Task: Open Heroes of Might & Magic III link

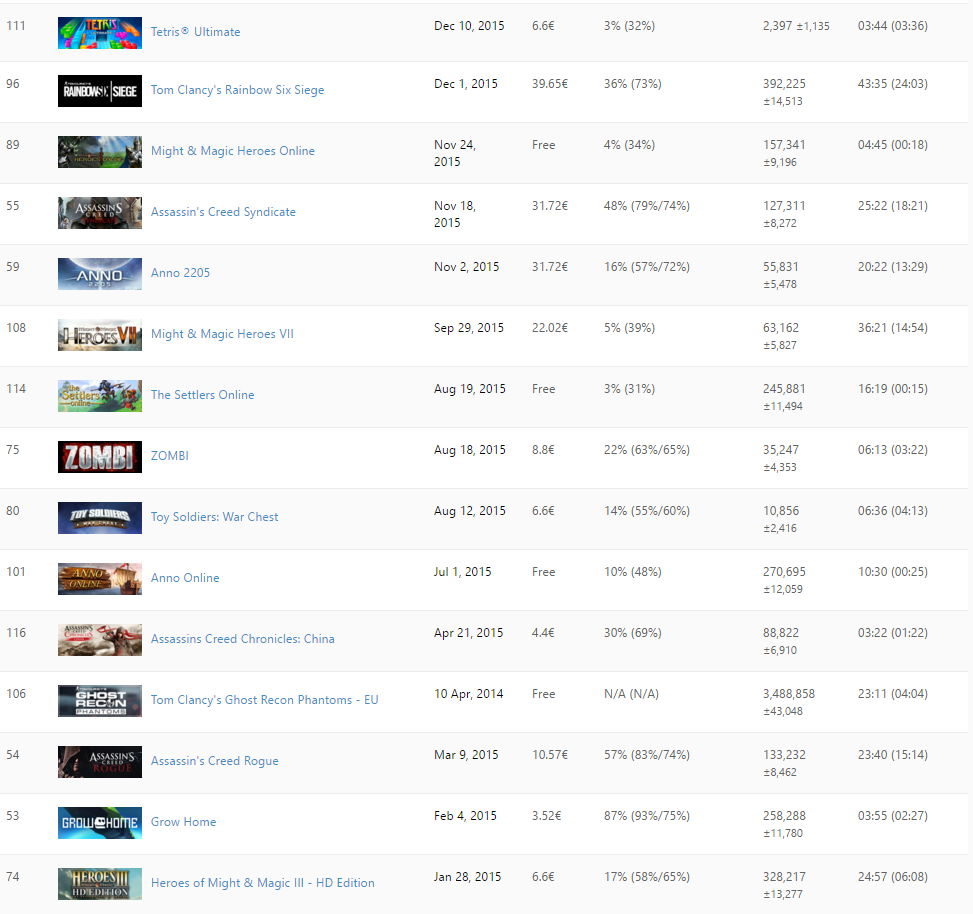Action: point(262,882)
